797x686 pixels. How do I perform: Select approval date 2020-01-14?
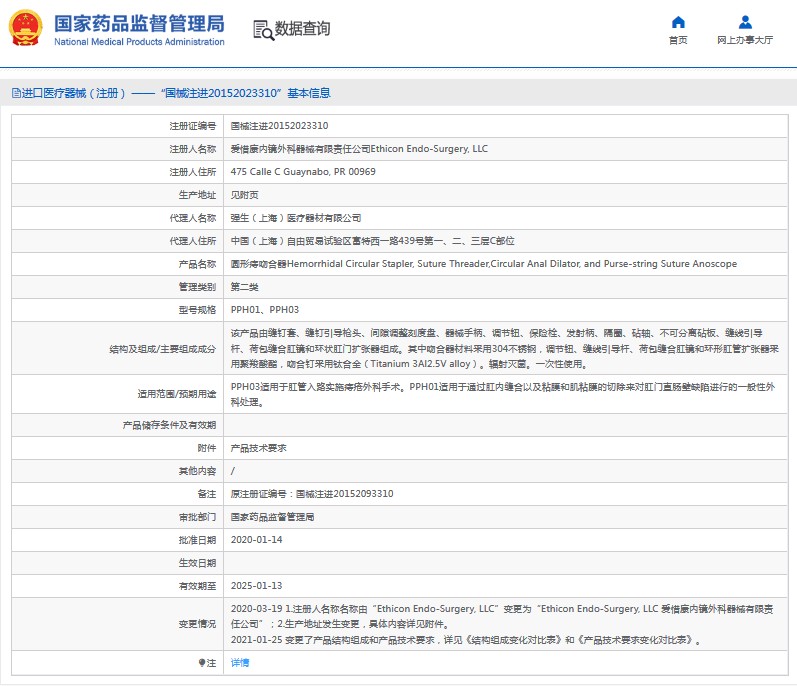coord(257,540)
